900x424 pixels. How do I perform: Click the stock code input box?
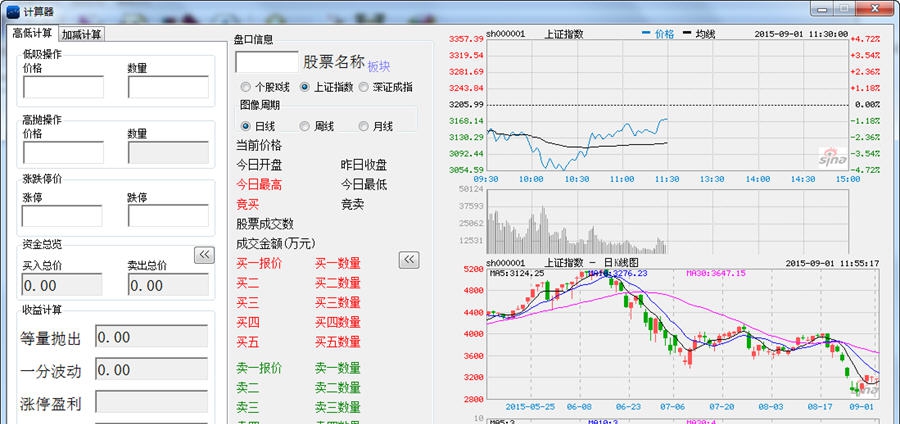(267, 62)
